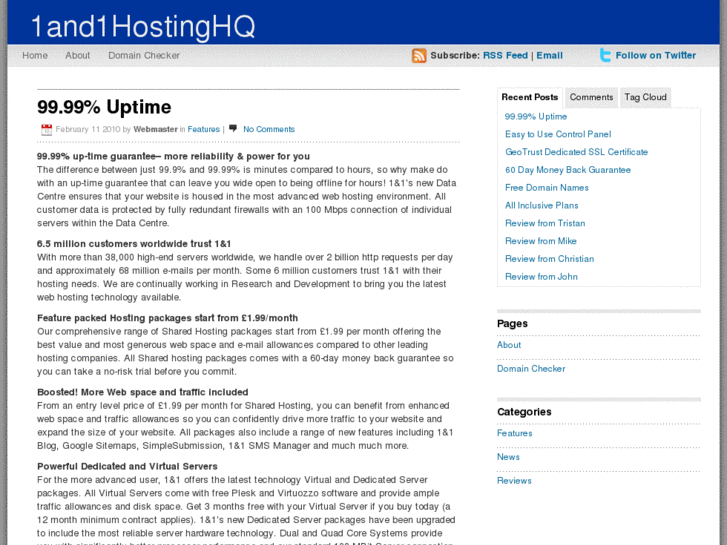Open the Review from Christian post
The height and width of the screenshot is (545, 727).
point(549,258)
